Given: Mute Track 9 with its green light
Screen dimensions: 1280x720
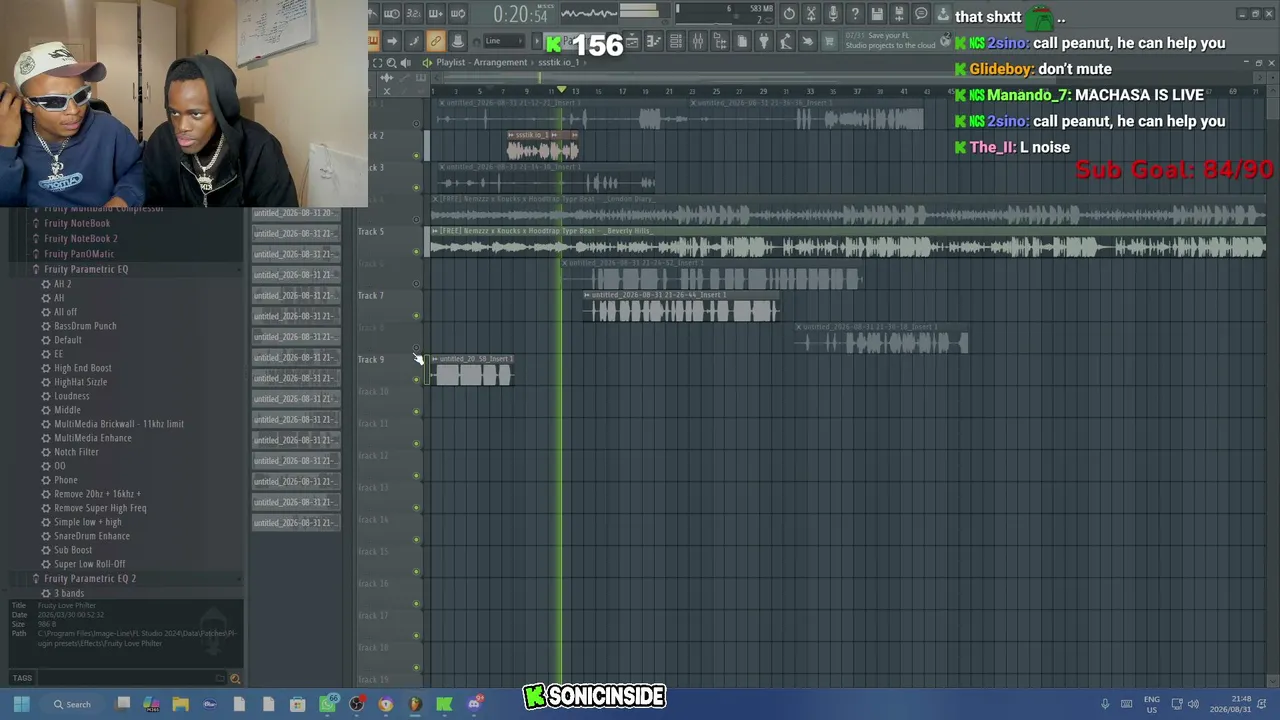Looking at the screenshot, I should pyautogui.click(x=417, y=380).
